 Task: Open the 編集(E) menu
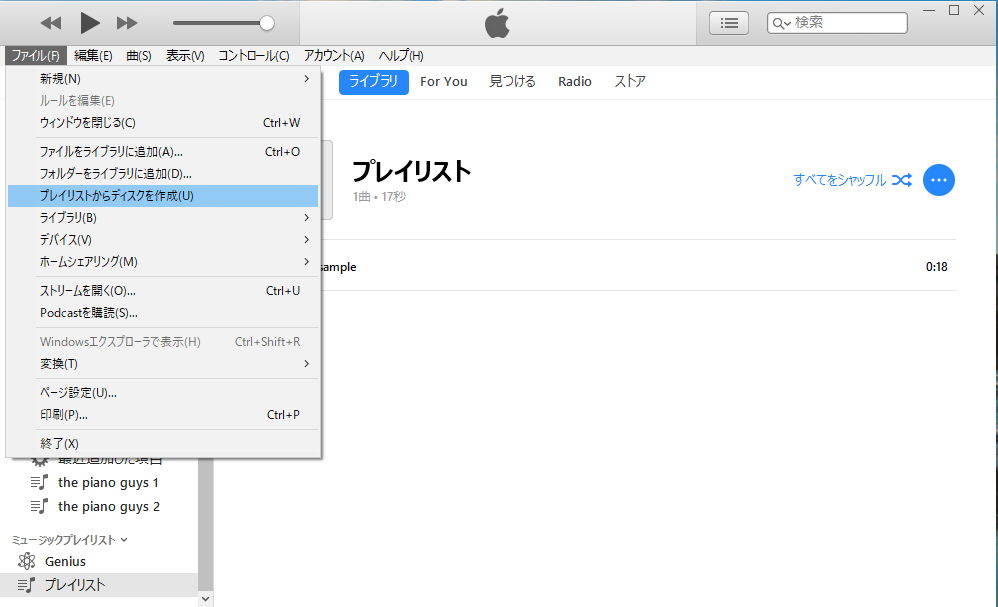pos(93,56)
